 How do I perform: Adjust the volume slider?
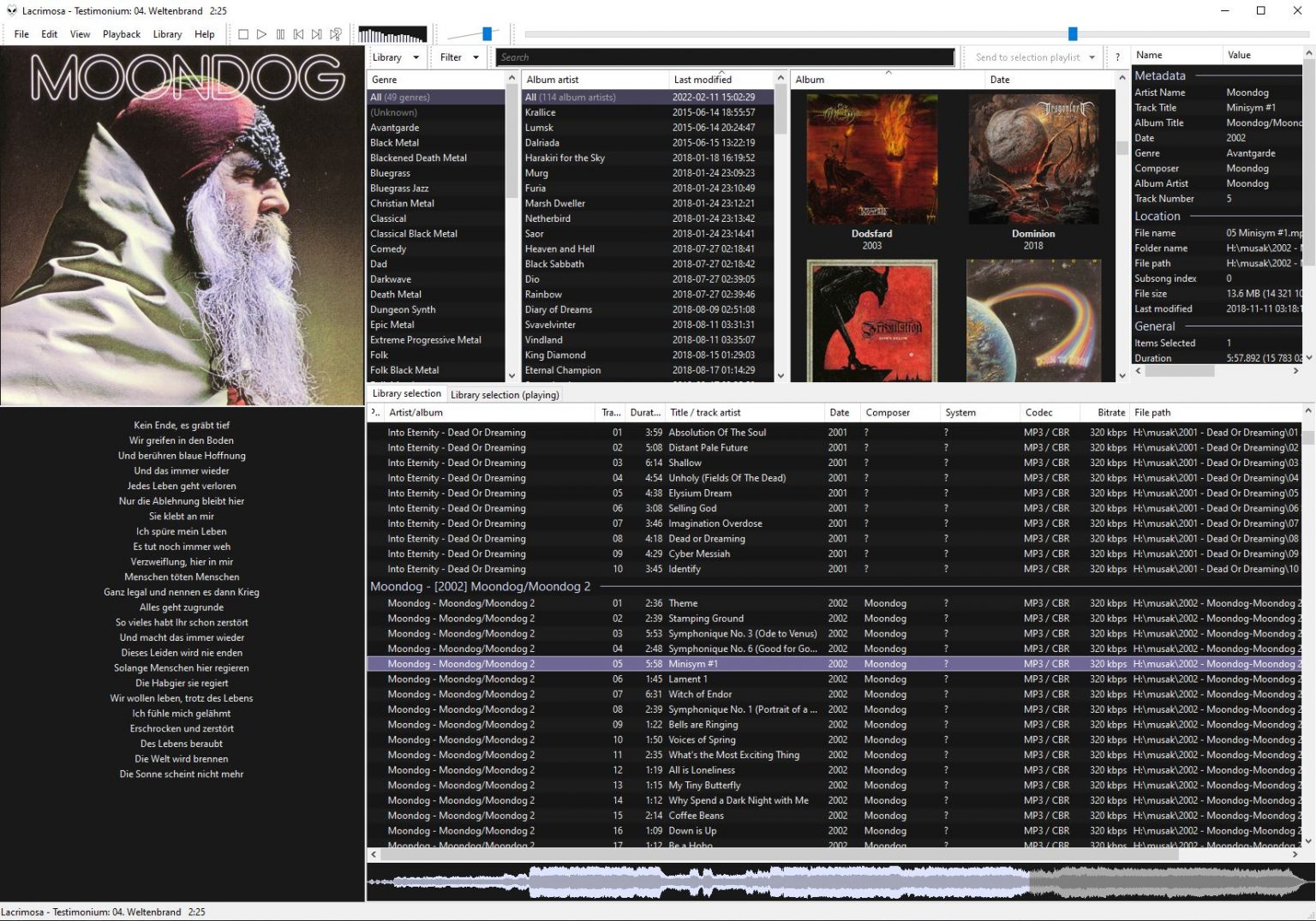tap(487, 33)
